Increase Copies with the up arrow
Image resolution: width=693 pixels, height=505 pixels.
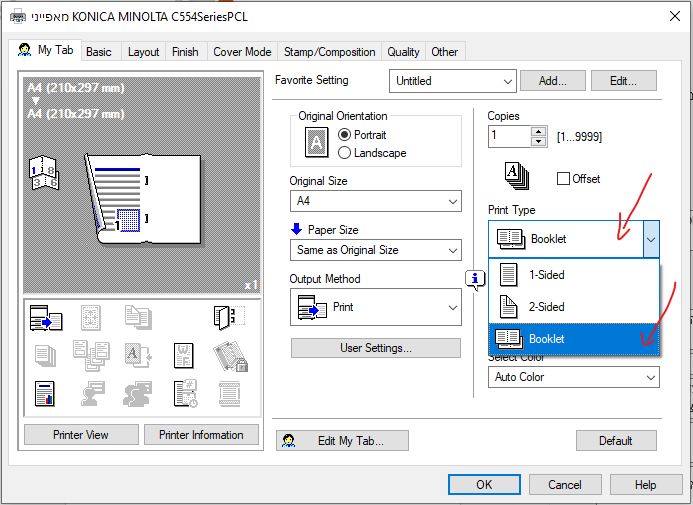tap(538, 132)
